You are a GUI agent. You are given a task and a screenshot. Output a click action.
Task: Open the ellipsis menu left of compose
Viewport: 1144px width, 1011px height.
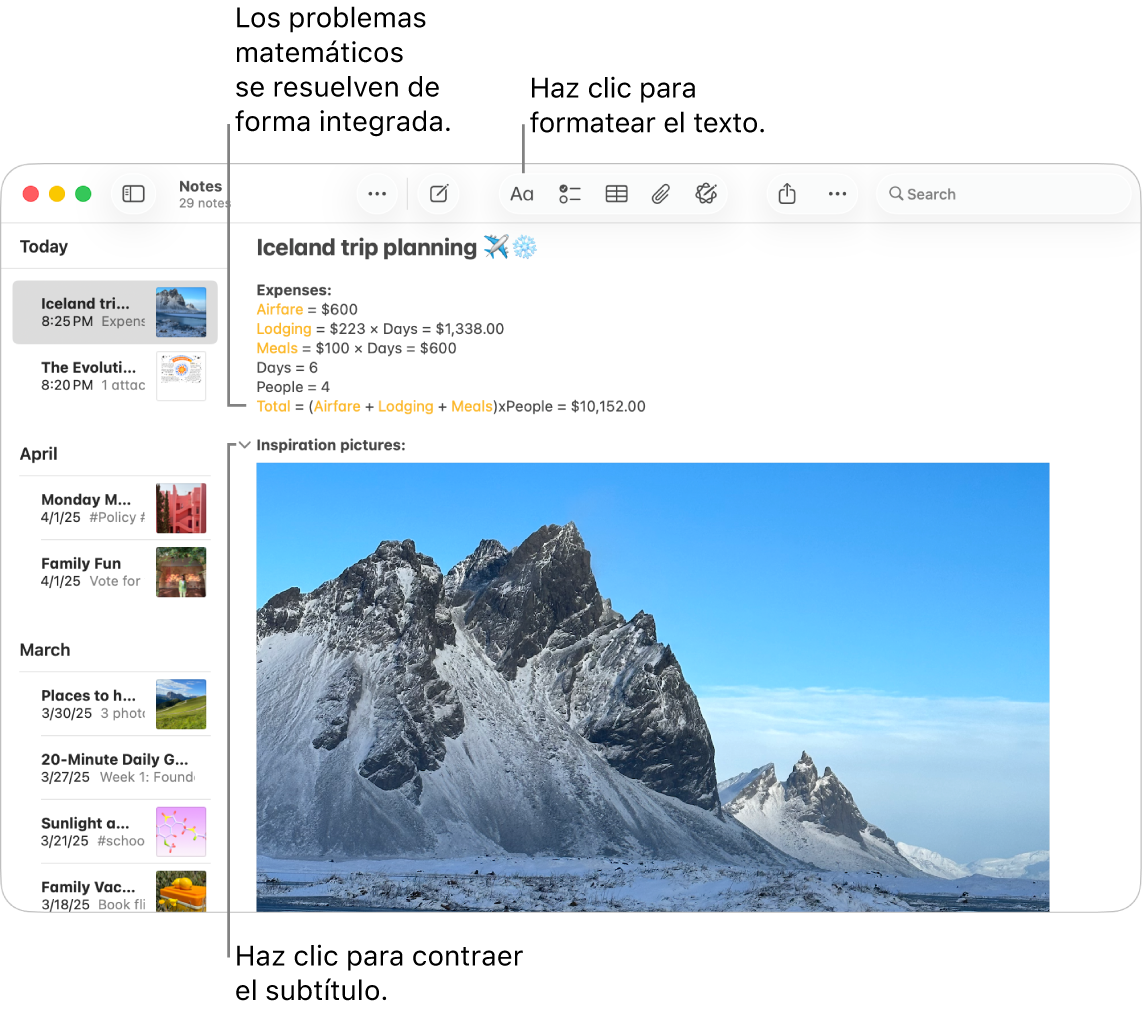click(377, 193)
